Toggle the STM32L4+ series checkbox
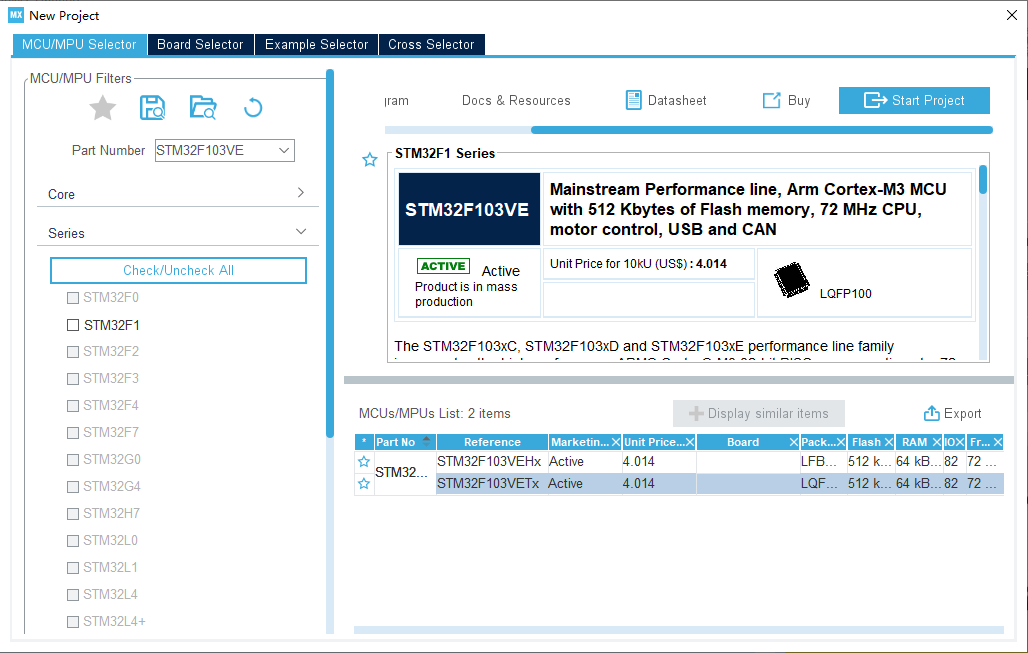This screenshot has height=653, width=1028. point(73,622)
